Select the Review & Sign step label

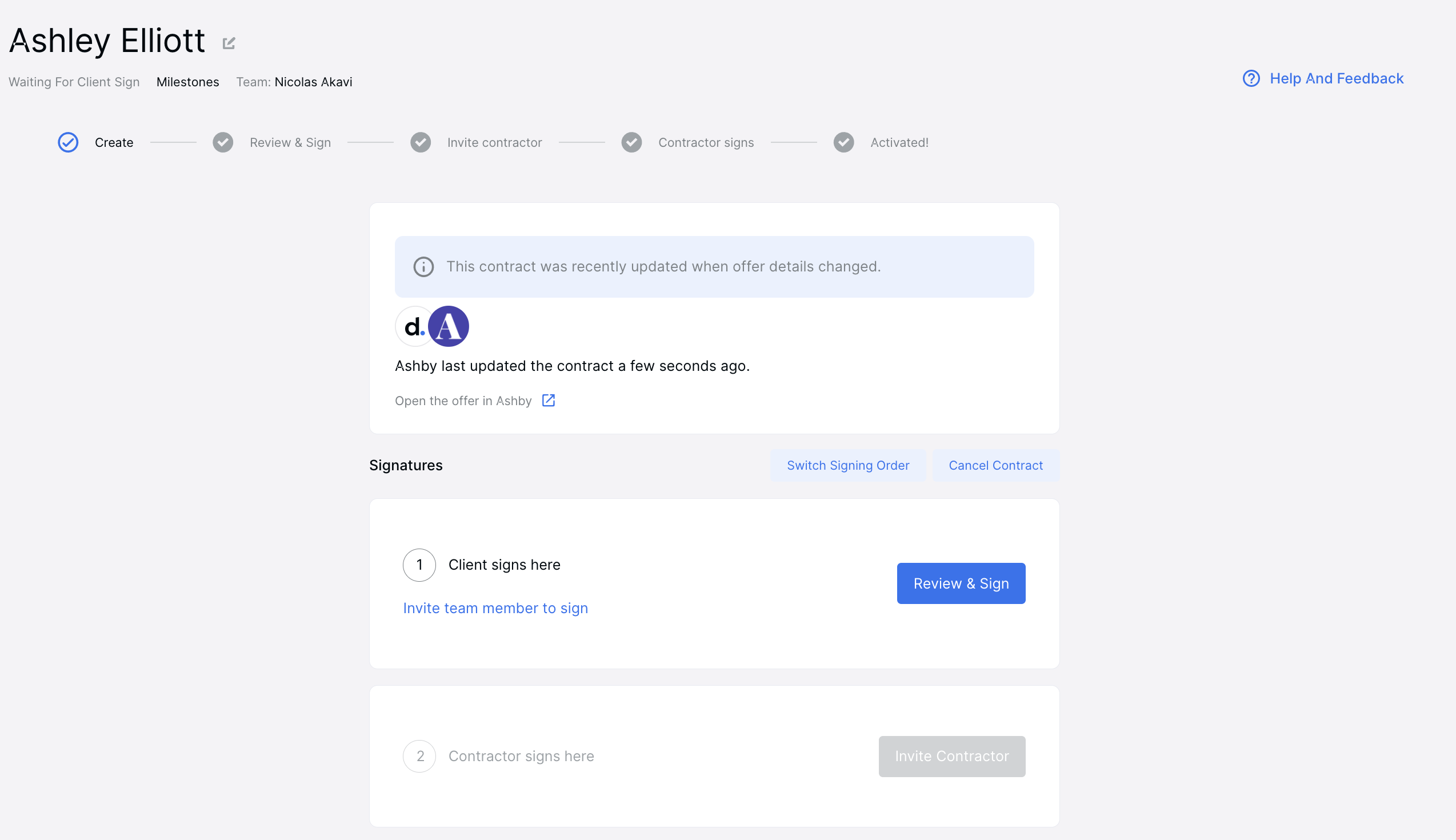pyautogui.click(x=290, y=142)
